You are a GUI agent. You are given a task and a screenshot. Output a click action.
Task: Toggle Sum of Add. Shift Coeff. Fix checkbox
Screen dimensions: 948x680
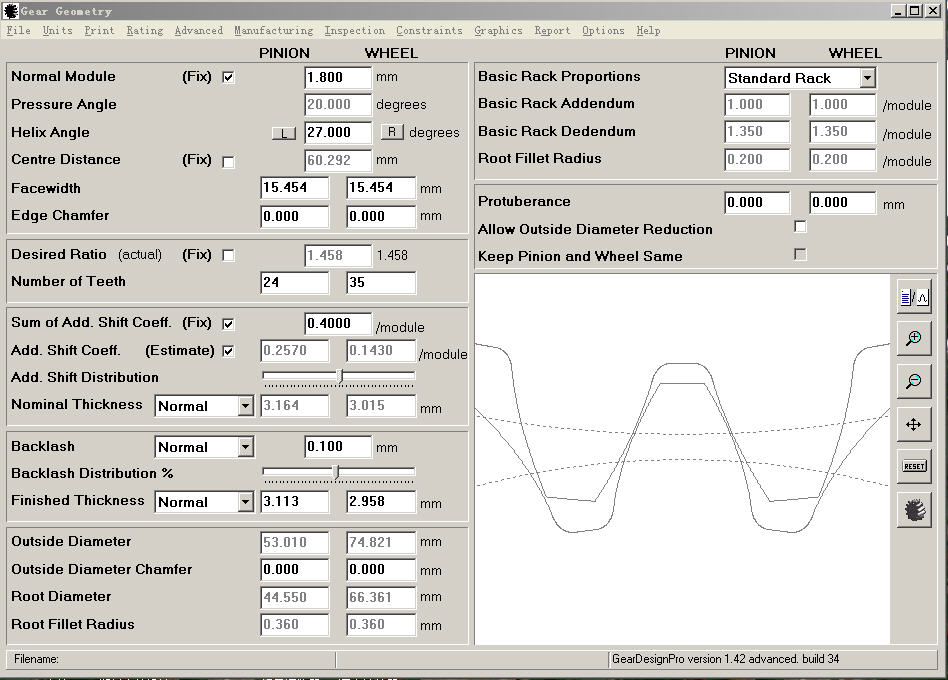(x=228, y=324)
